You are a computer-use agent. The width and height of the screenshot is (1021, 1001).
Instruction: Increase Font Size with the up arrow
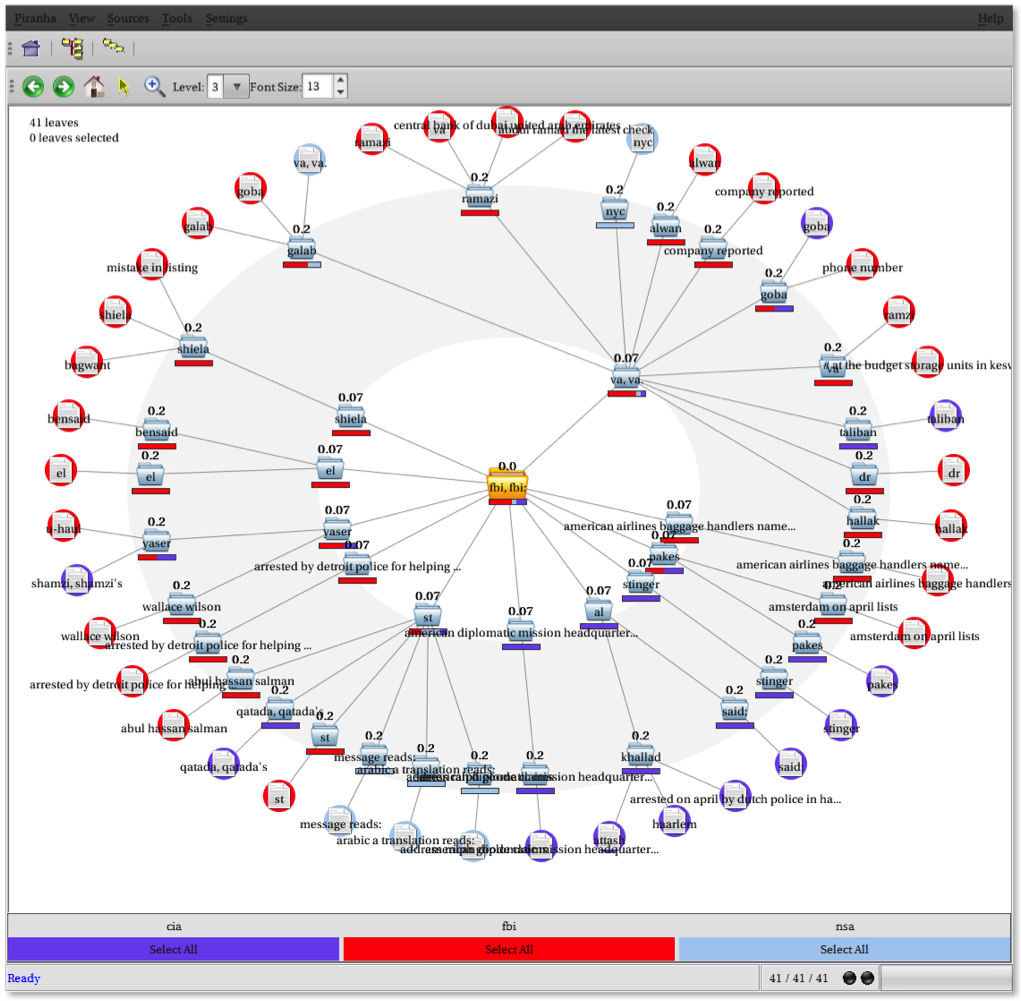tap(341, 79)
